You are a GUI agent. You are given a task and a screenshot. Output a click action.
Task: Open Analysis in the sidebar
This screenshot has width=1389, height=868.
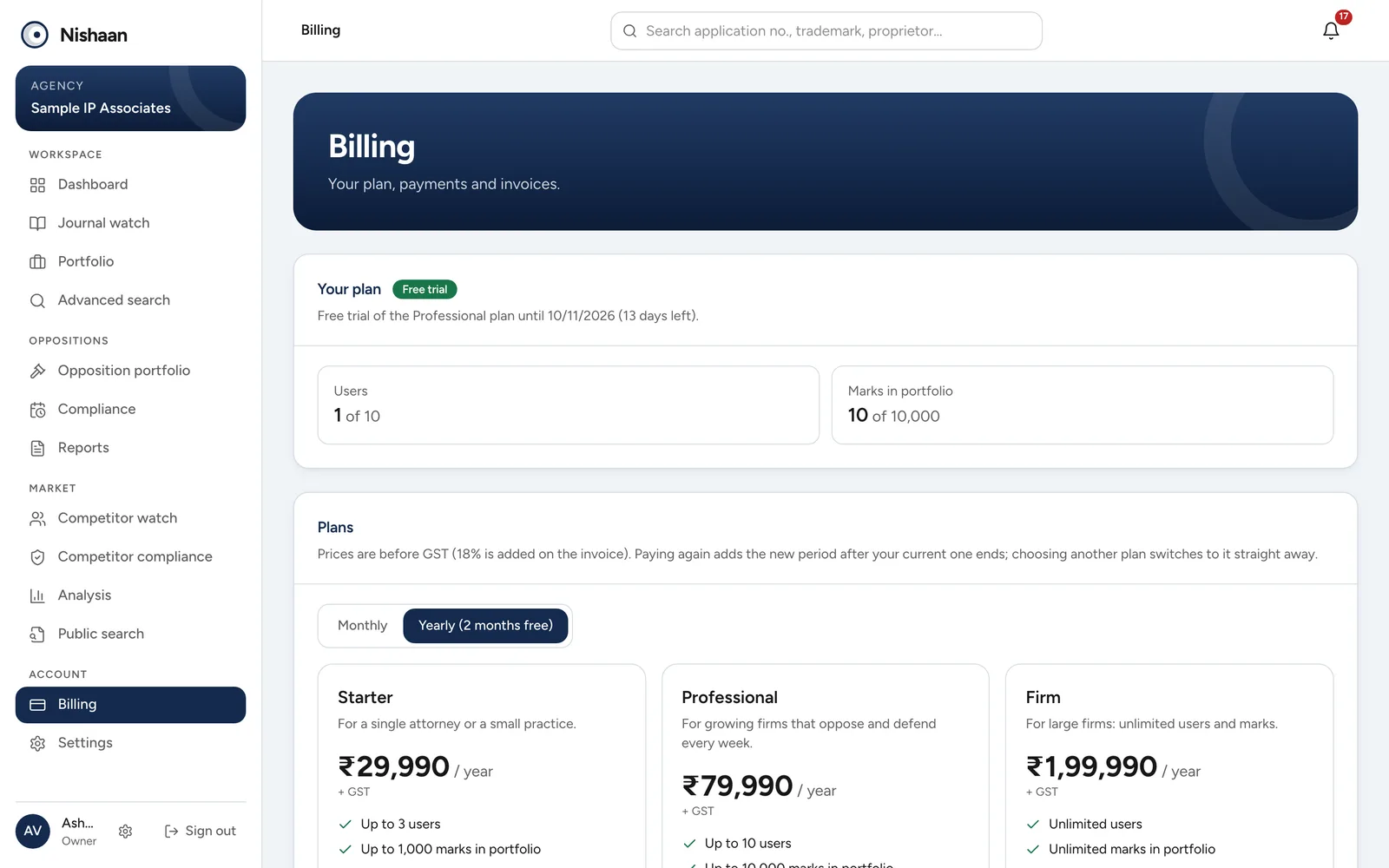(x=130, y=595)
